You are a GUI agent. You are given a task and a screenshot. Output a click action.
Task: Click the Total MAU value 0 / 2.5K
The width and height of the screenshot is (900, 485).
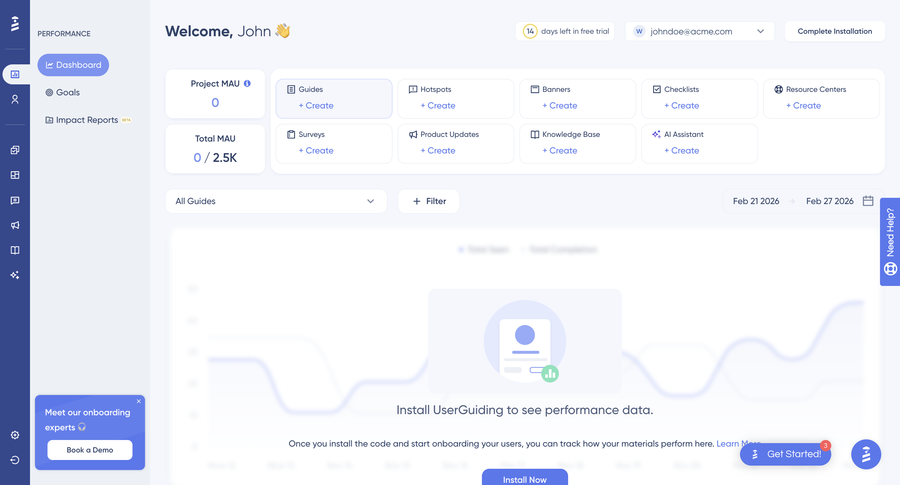pos(215,158)
